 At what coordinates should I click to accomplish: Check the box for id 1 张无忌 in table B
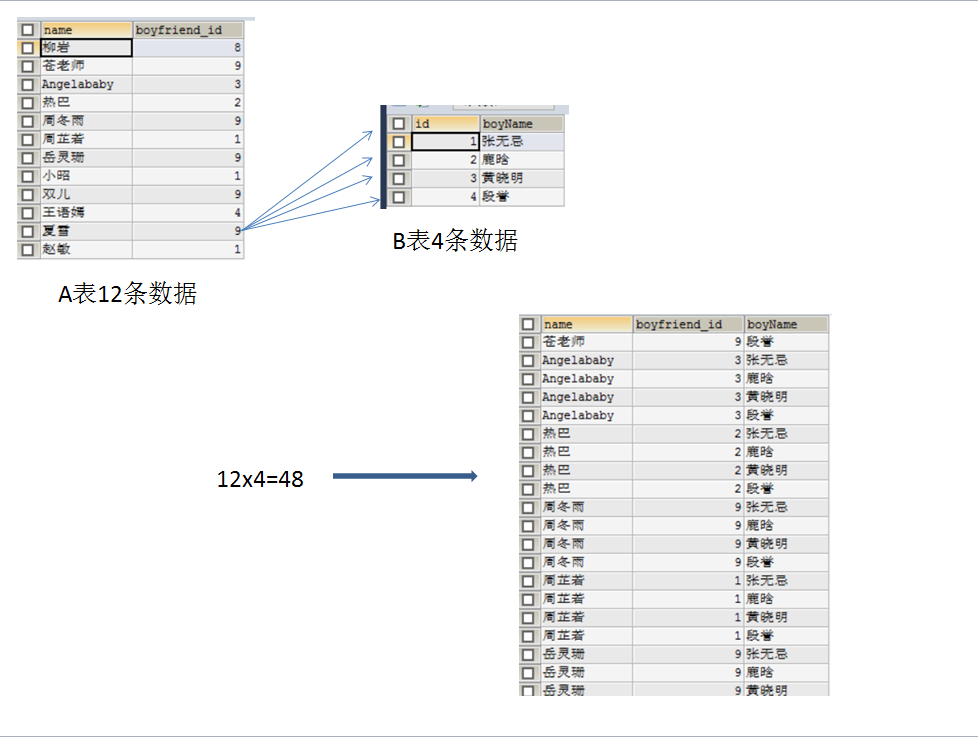tap(399, 142)
